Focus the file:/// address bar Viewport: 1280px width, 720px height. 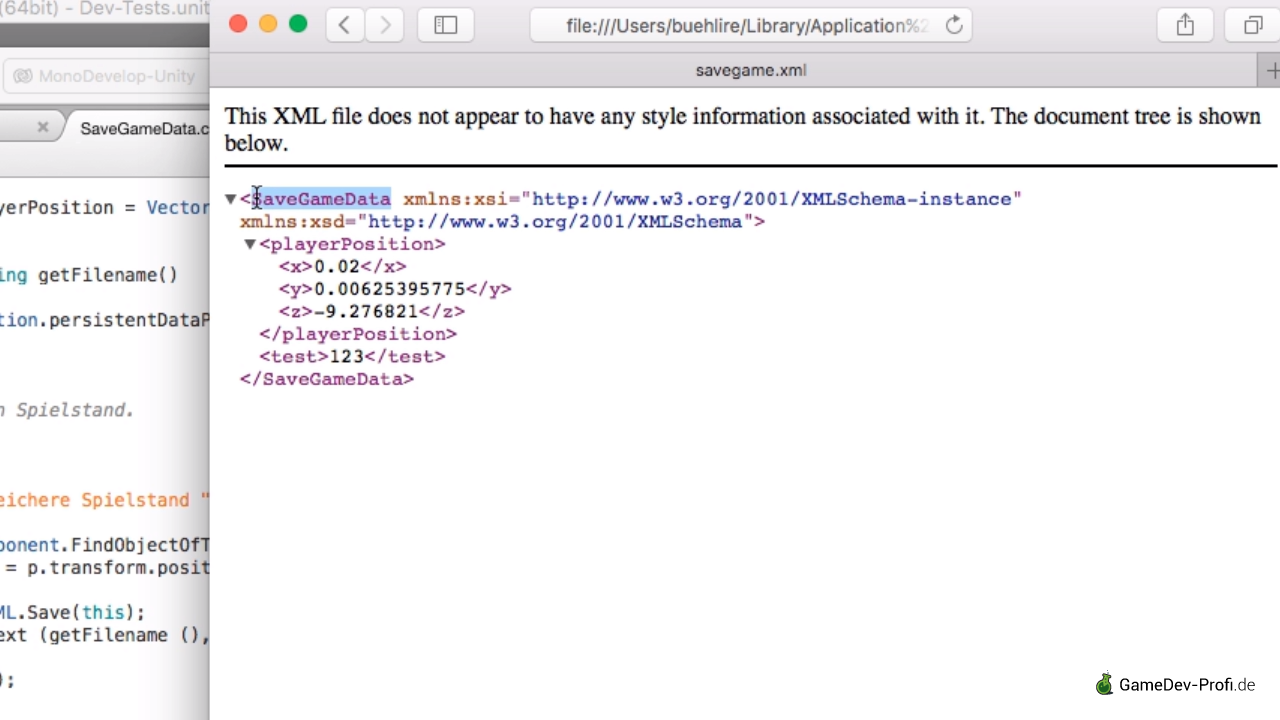(746, 25)
